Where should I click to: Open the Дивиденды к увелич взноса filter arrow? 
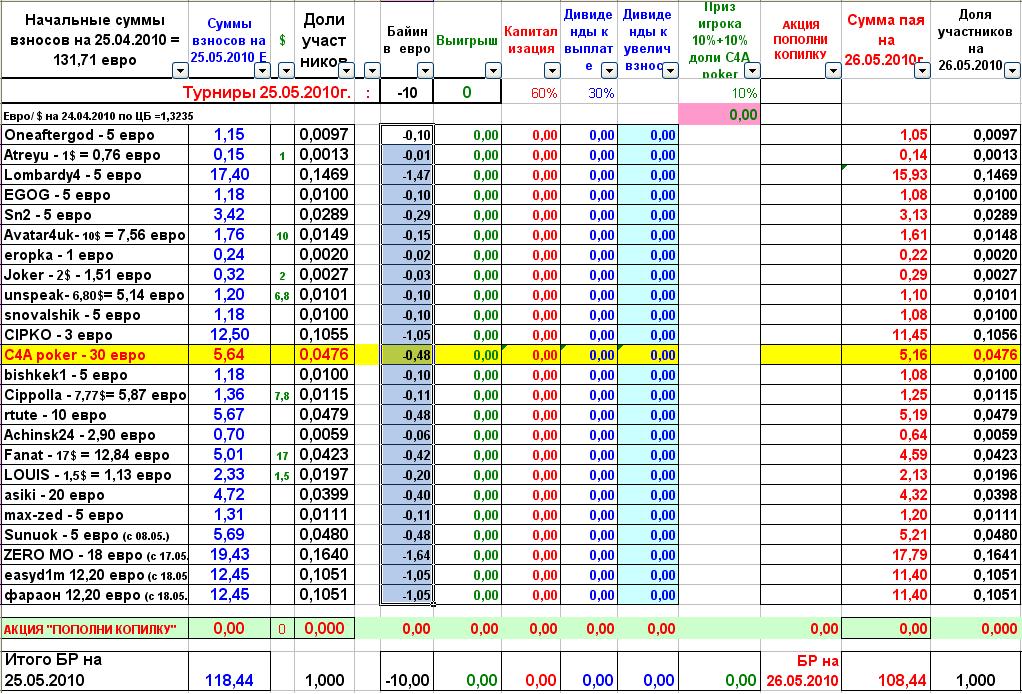pos(670,70)
